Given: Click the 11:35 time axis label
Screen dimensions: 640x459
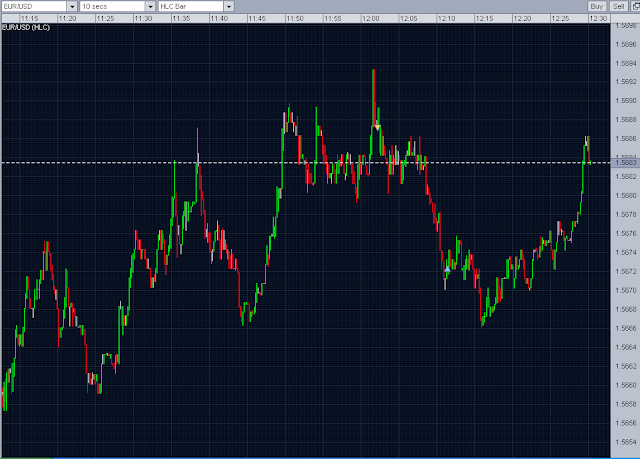Looking at the screenshot, I should [x=181, y=18].
